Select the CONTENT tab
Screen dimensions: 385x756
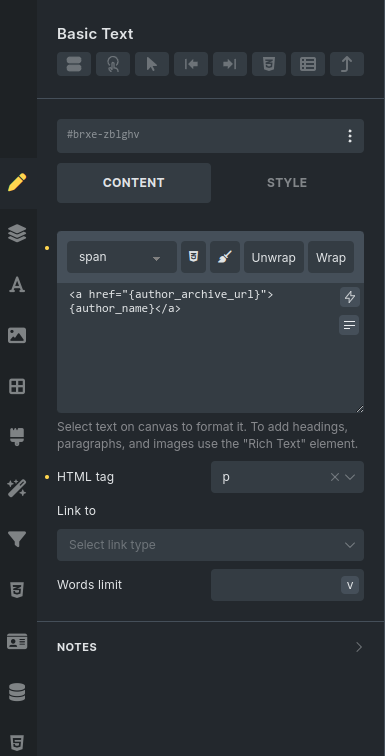click(134, 183)
